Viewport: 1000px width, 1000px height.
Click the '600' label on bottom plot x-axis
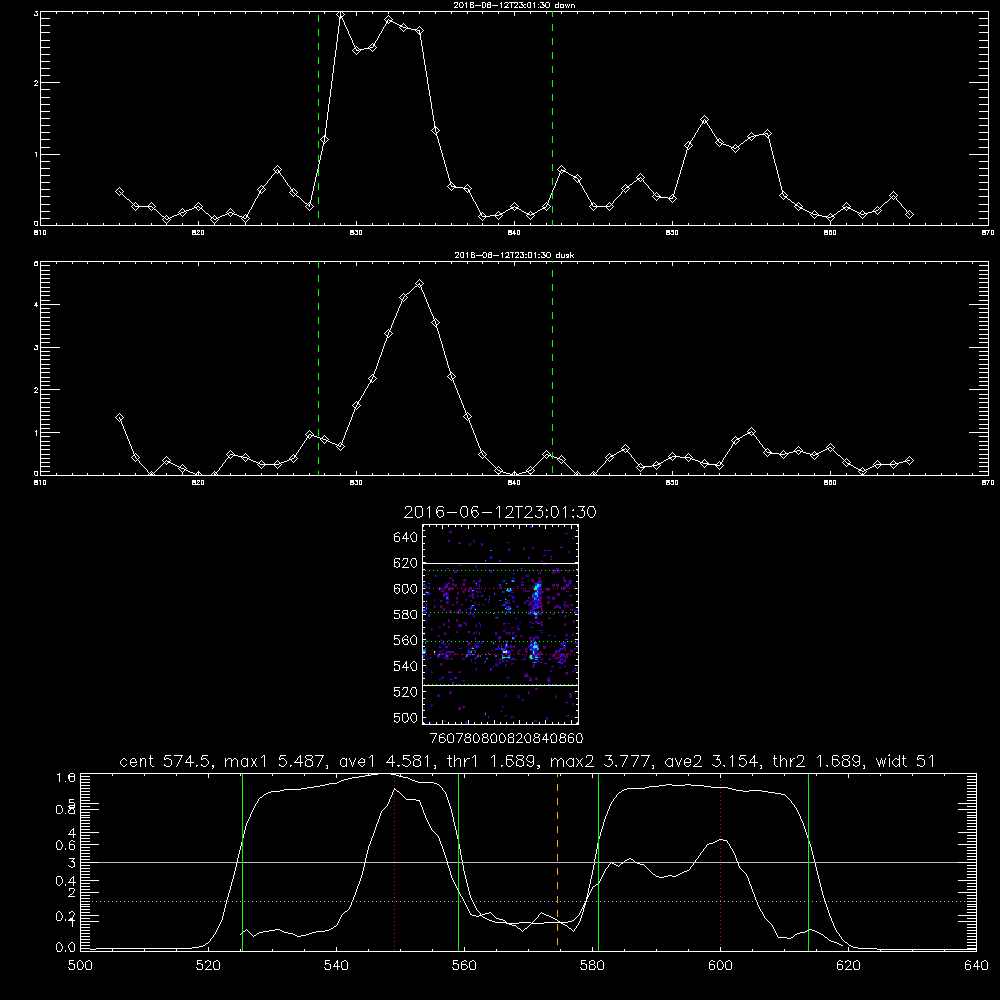tap(720, 966)
